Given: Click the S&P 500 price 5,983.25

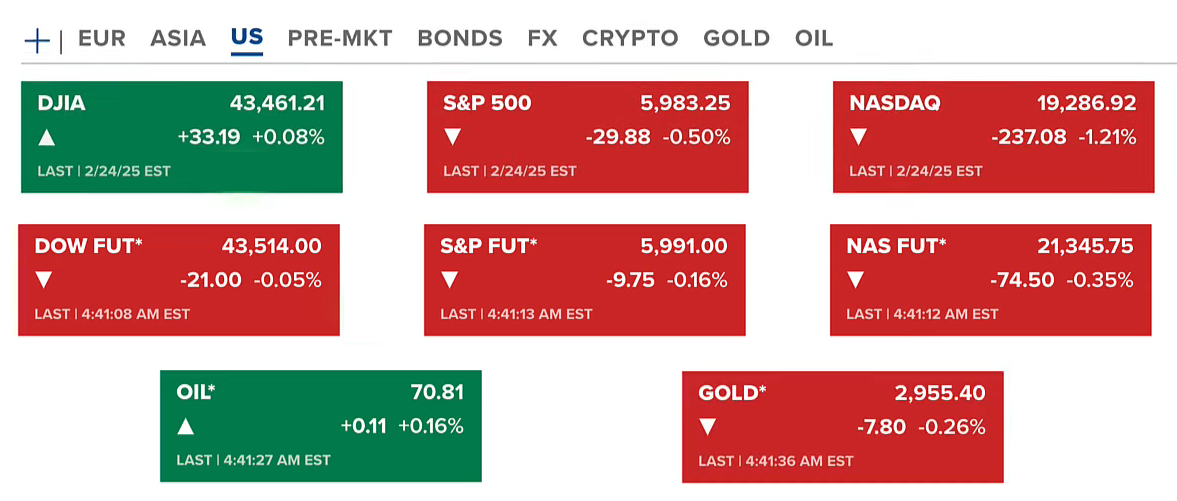Looking at the screenshot, I should (685, 103).
